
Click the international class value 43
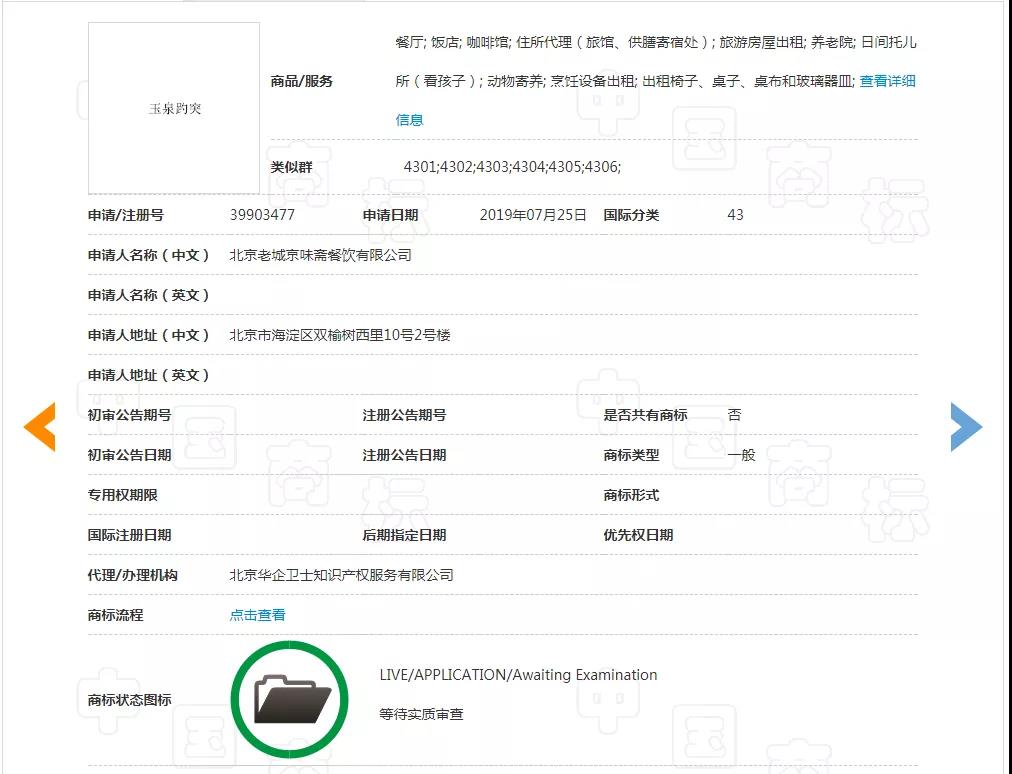click(x=735, y=215)
